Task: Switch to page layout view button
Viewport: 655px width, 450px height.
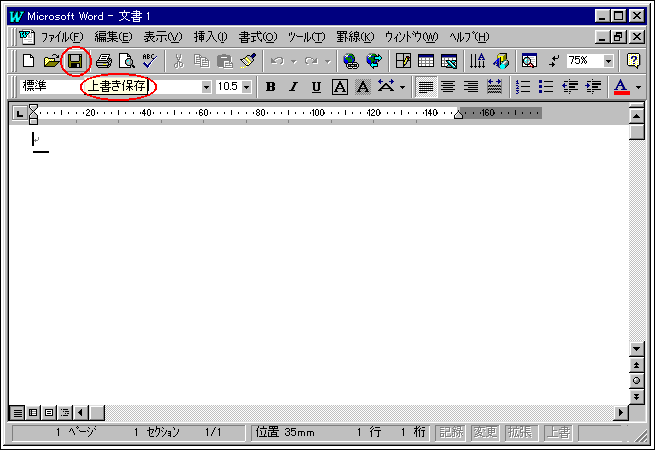Action: (x=49, y=413)
